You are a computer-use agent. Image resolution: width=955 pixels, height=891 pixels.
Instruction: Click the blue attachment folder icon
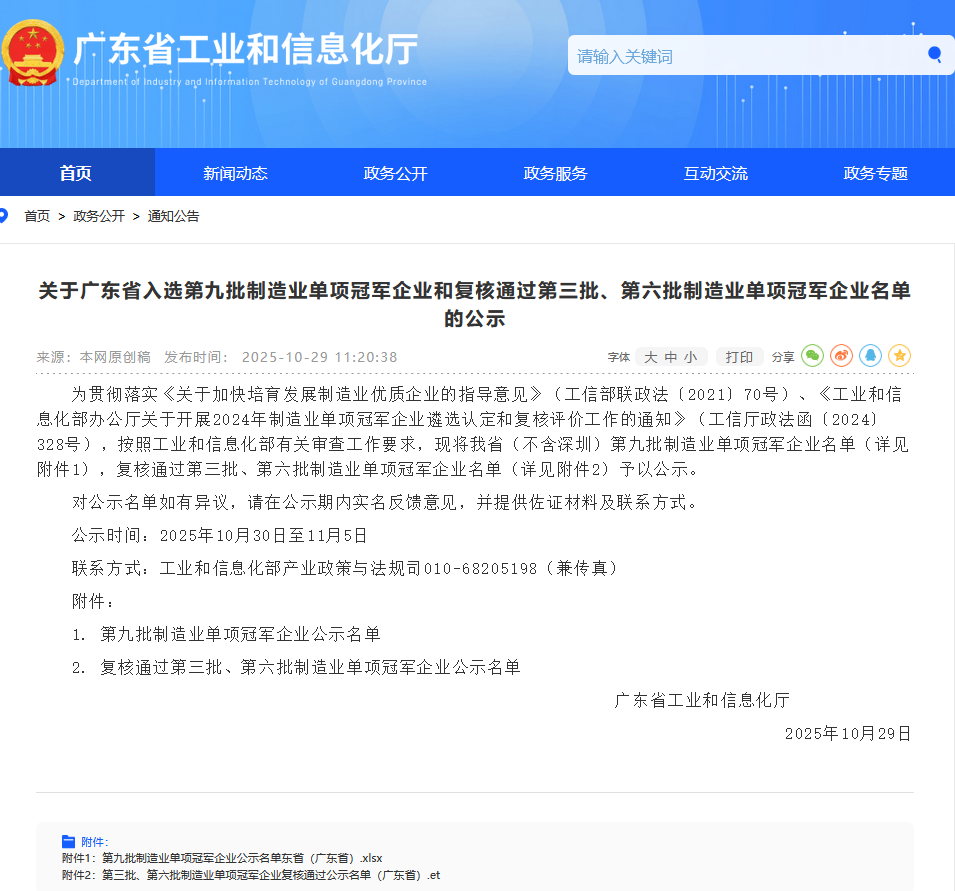click(x=68, y=841)
